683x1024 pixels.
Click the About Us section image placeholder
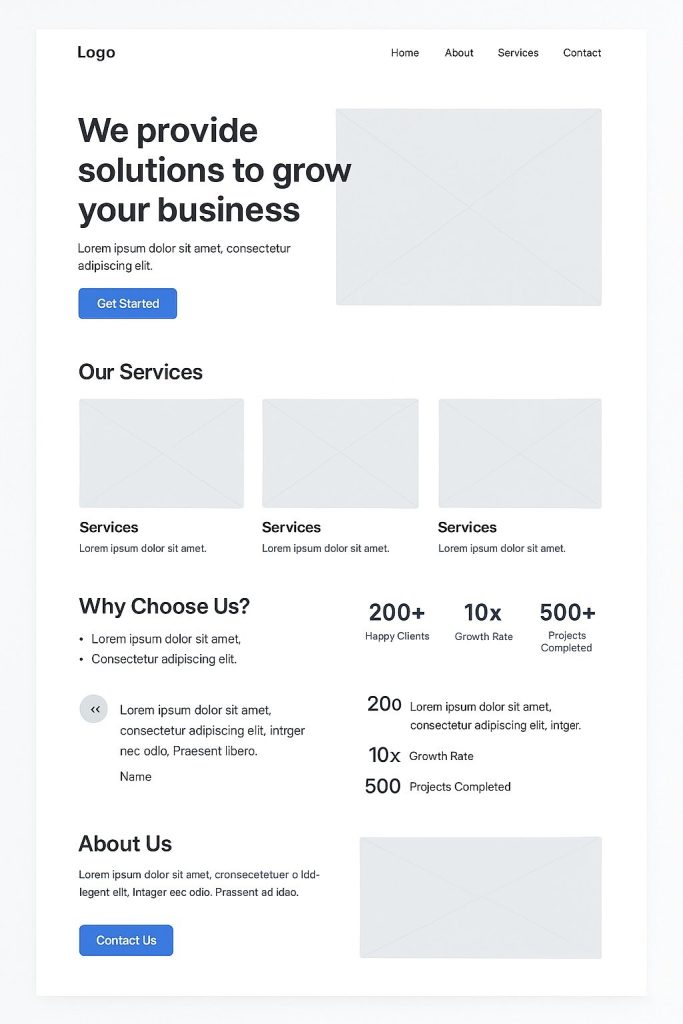point(480,897)
